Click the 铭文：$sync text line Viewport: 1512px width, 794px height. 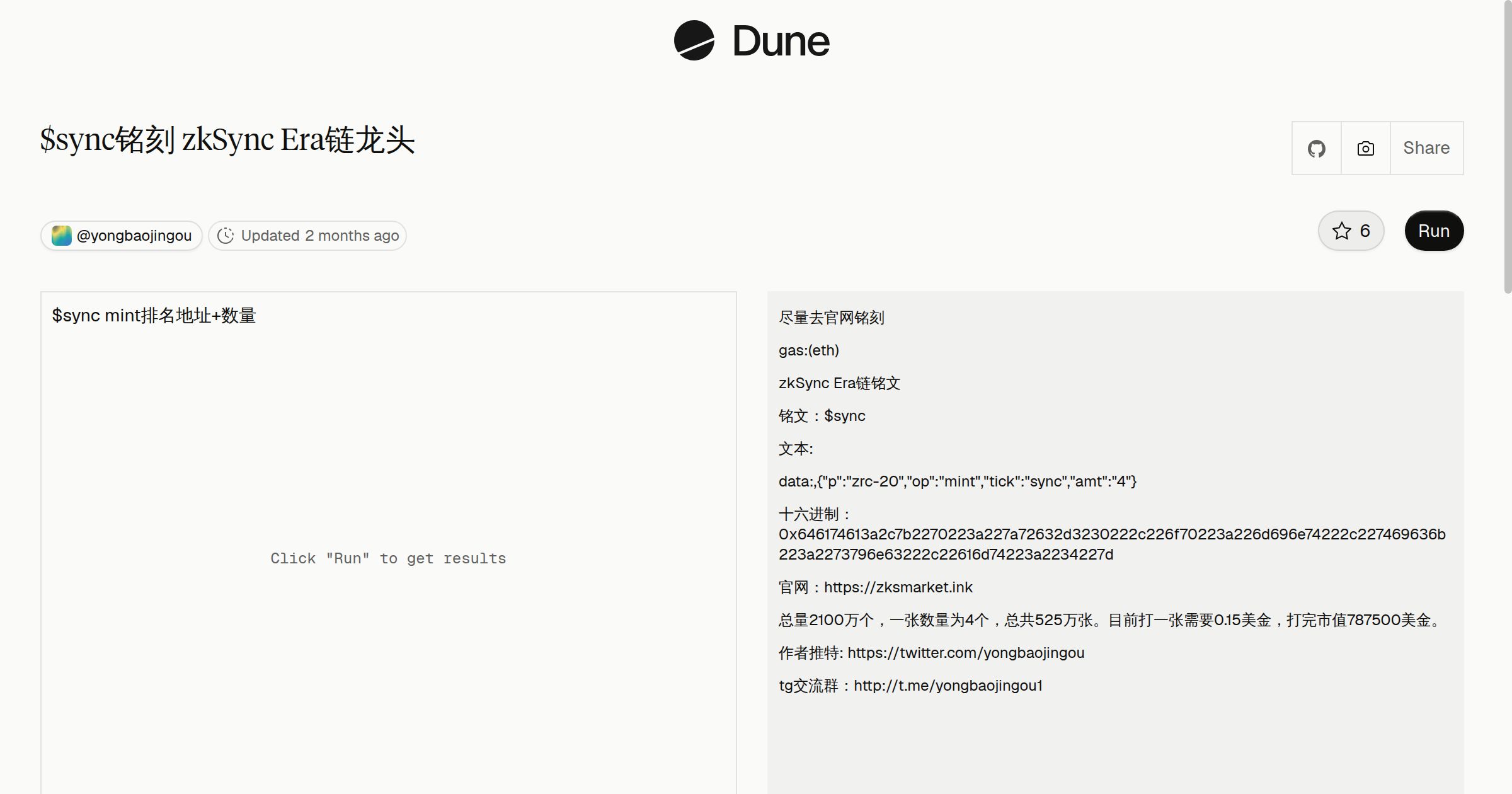tap(822, 416)
